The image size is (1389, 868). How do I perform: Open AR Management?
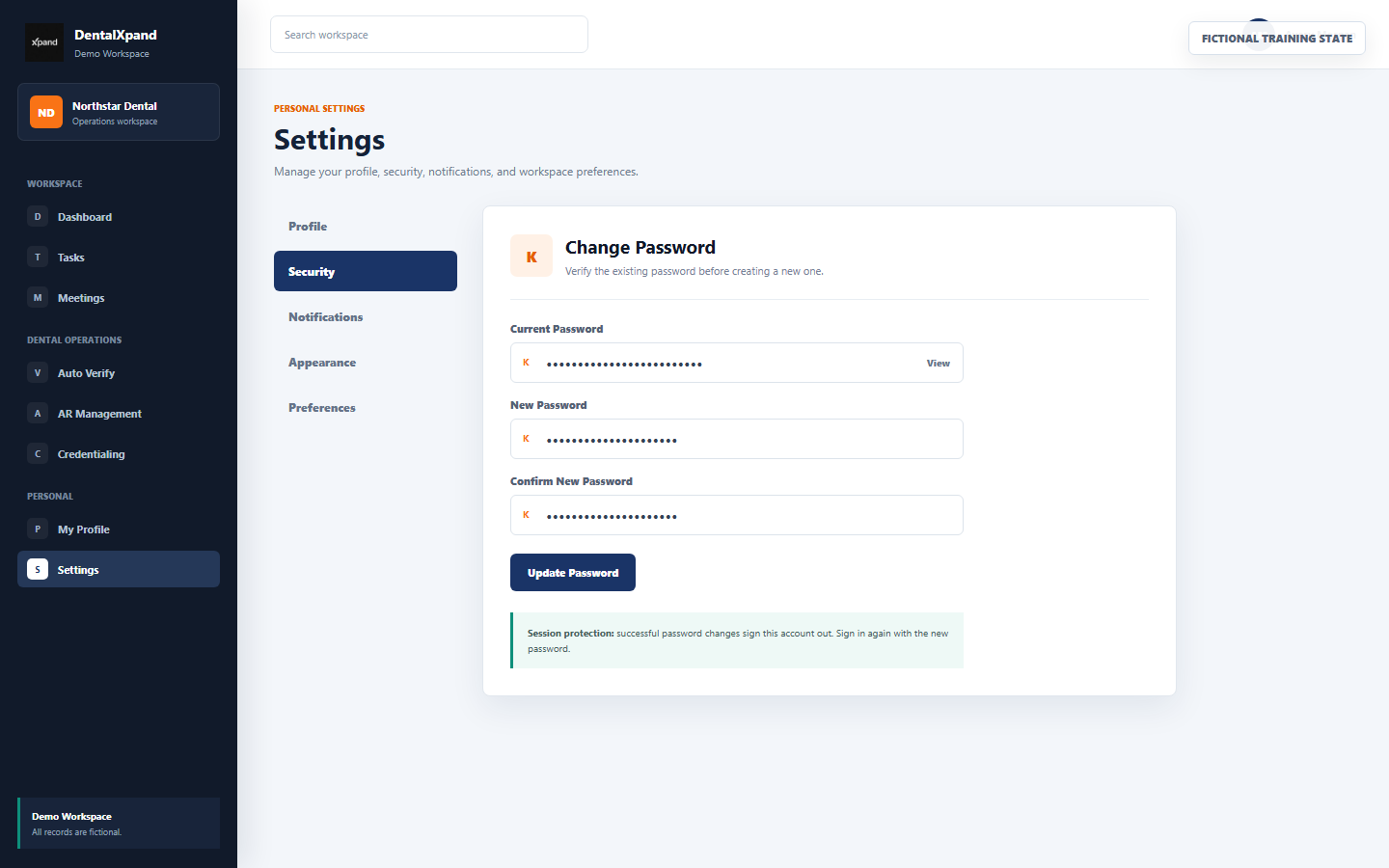tap(119, 414)
